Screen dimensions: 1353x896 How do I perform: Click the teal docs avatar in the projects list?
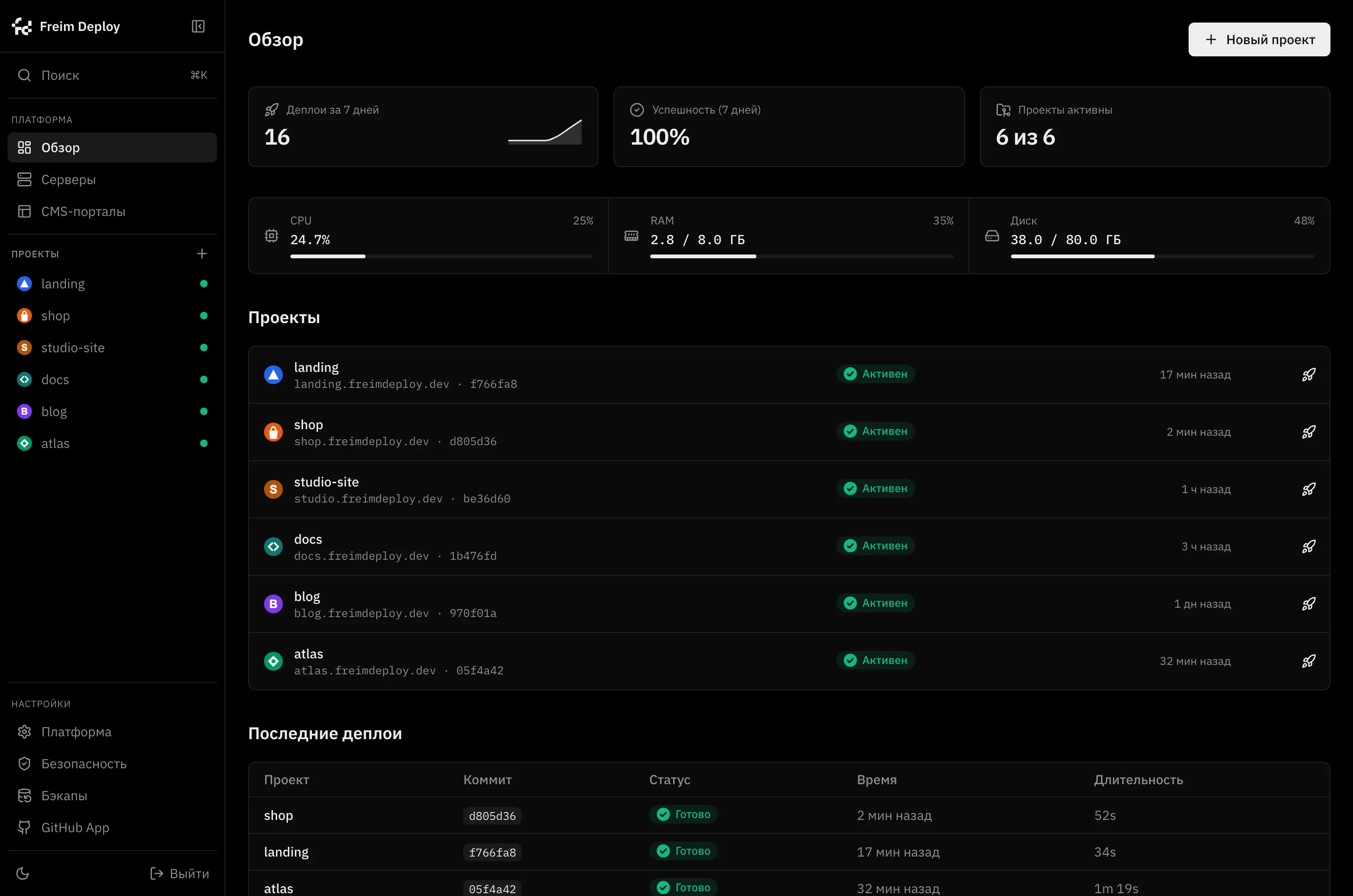(273, 546)
